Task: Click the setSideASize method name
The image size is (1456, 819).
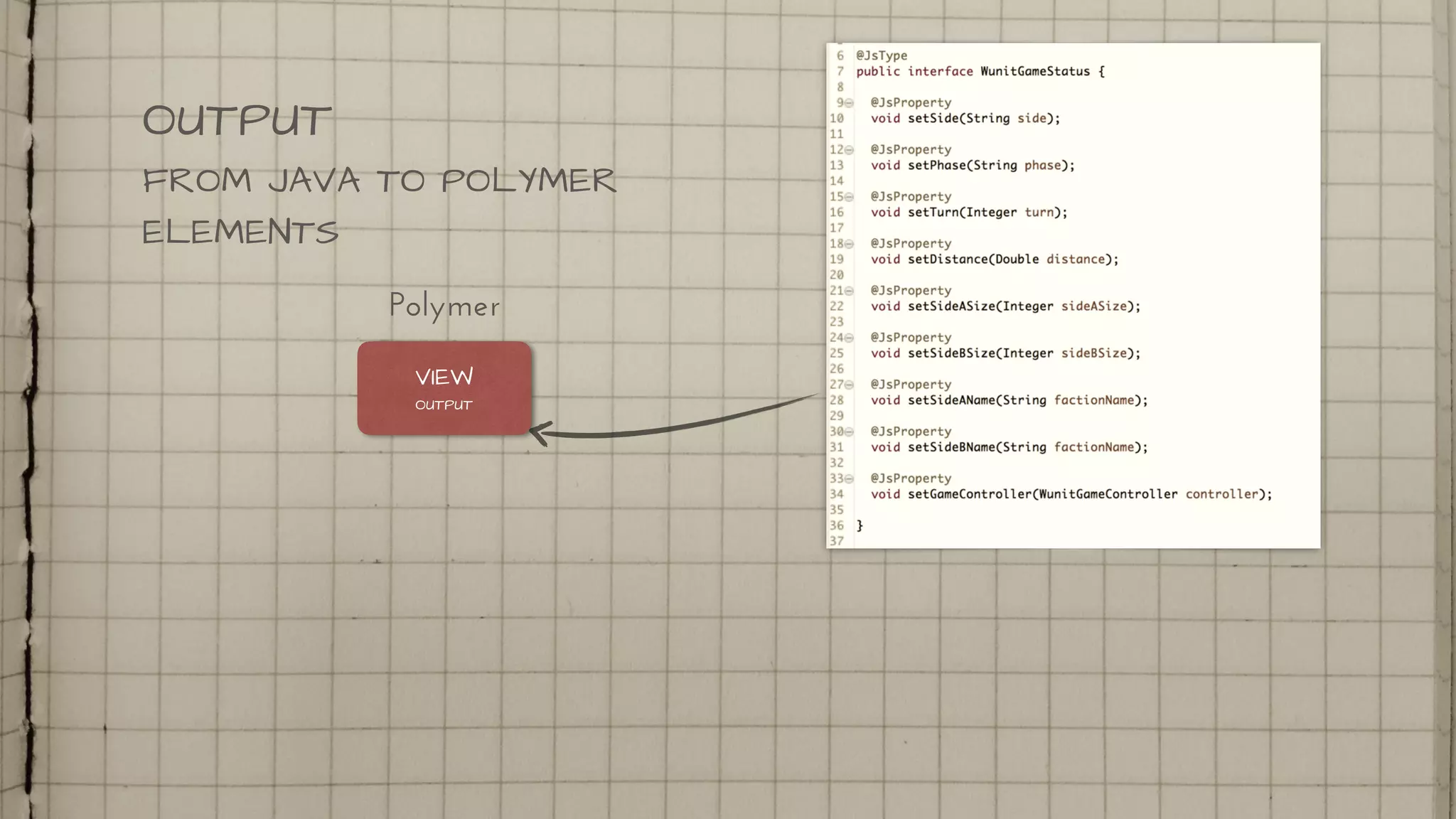Action: pos(951,306)
